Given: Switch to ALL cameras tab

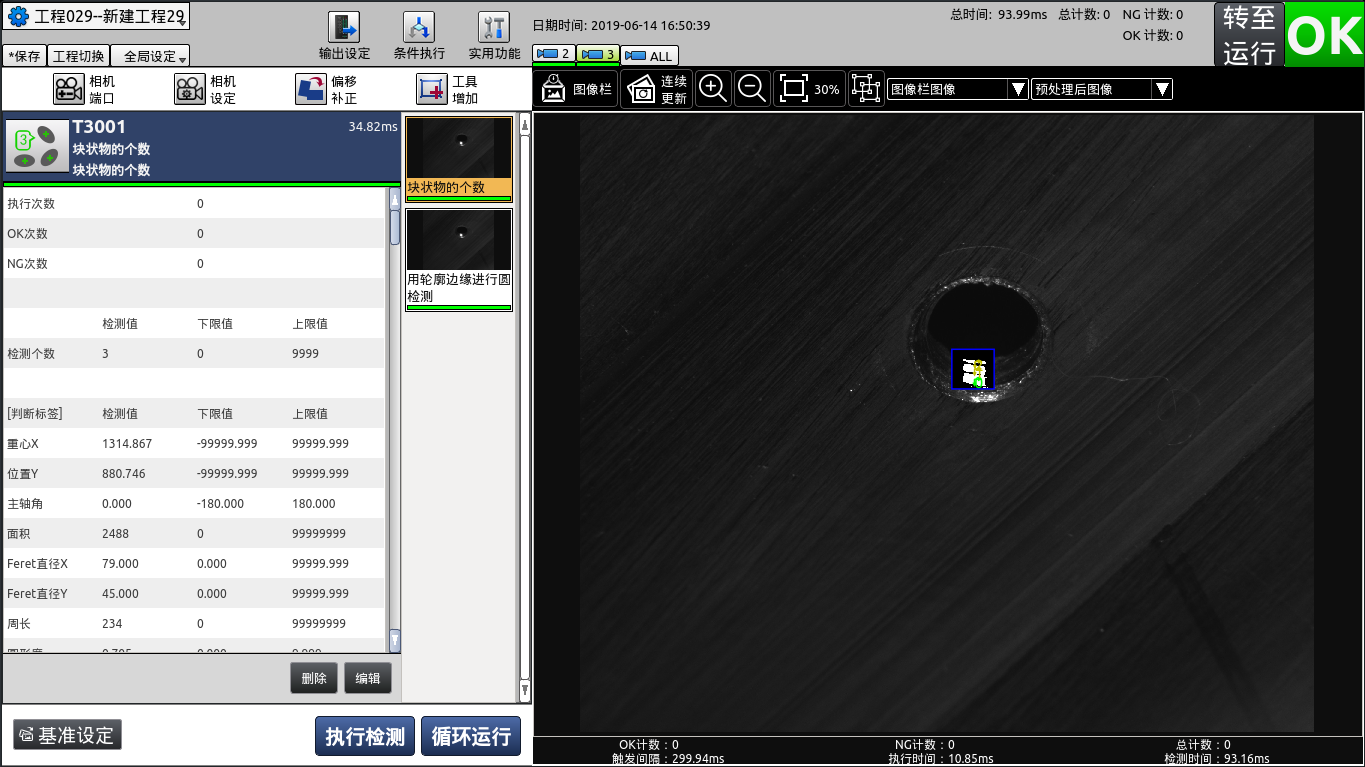Looking at the screenshot, I should tap(649, 56).
